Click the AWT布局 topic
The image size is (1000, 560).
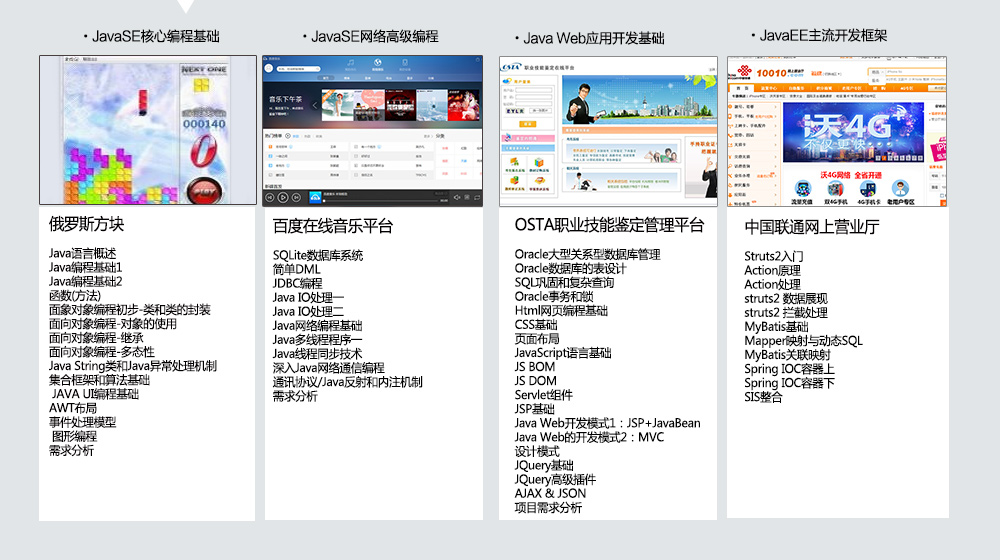tap(73, 408)
